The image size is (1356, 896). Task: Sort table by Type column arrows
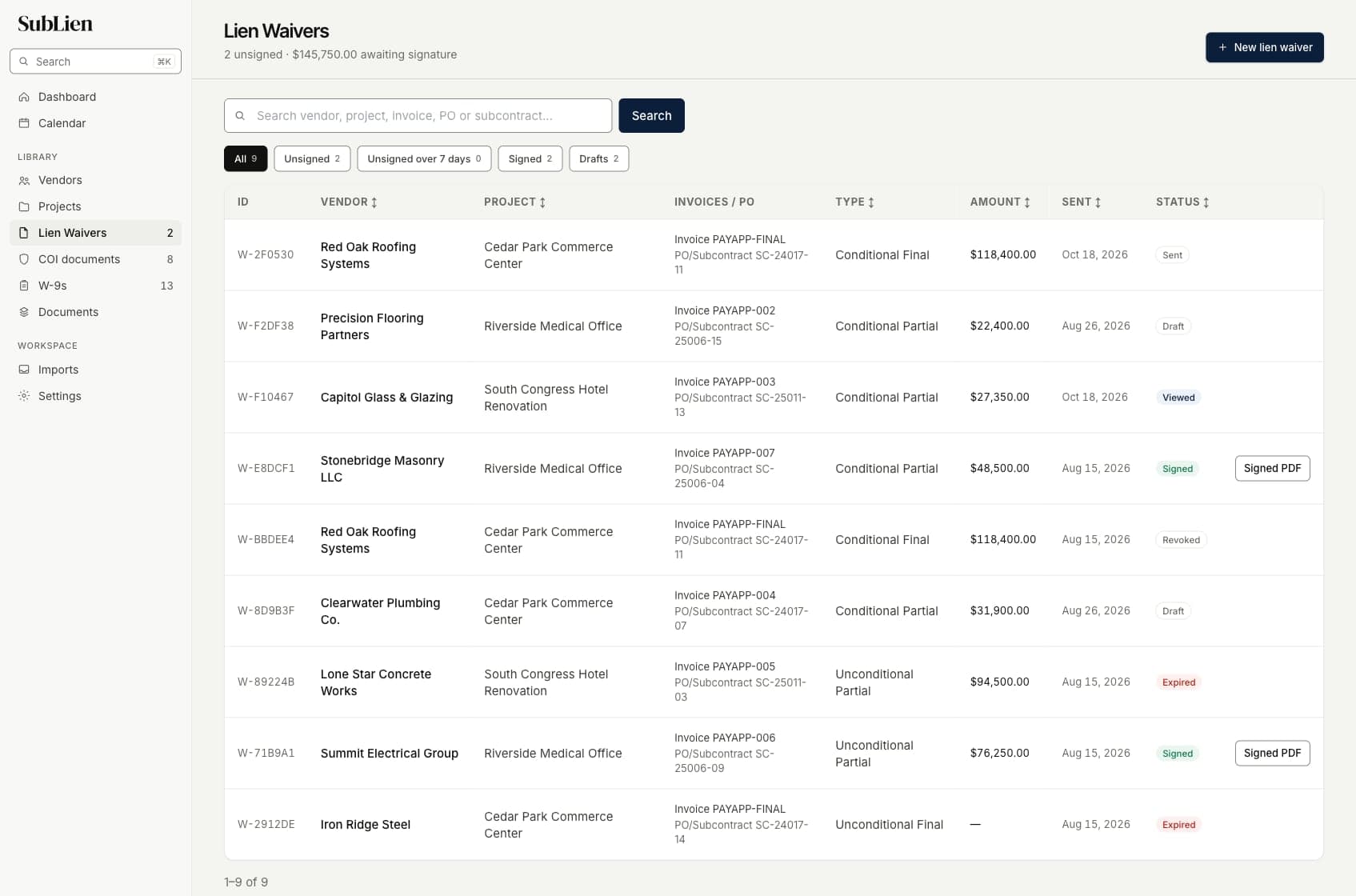coord(871,202)
